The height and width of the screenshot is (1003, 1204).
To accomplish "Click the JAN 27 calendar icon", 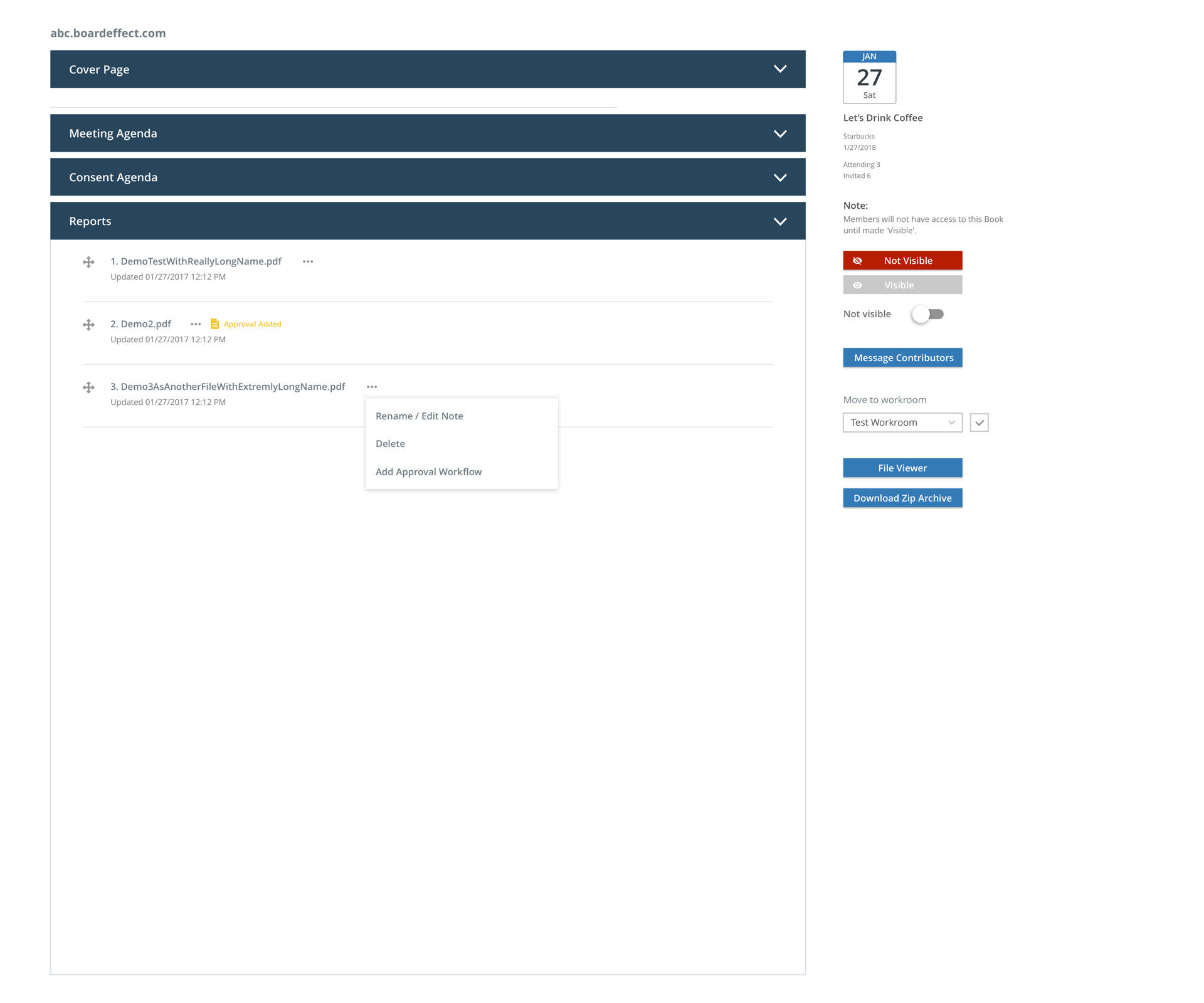I will (x=869, y=77).
